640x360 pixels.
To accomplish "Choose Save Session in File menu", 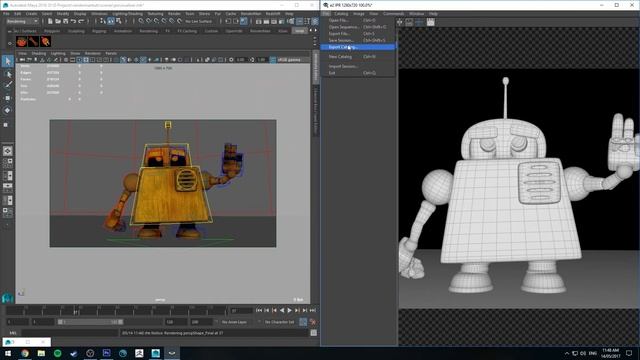I will (x=357, y=40).
